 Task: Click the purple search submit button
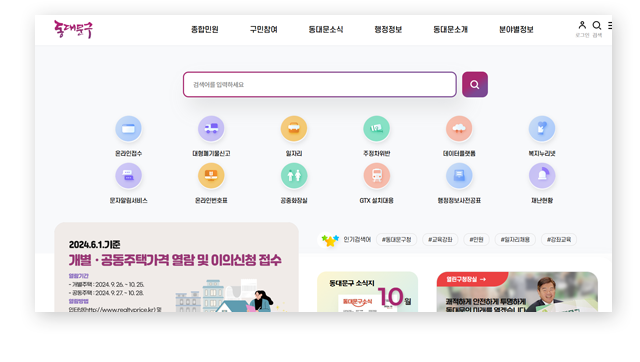pyautogui.click(x=475, y=84)
